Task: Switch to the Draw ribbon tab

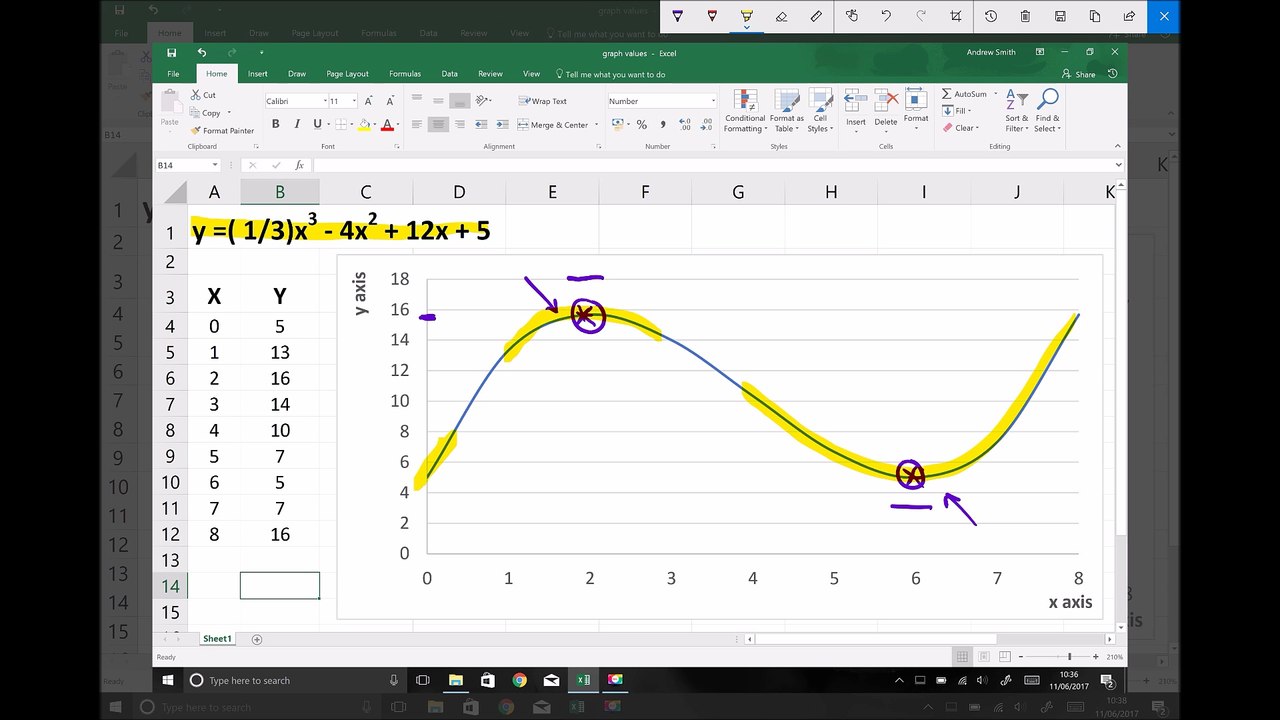Action: click(297, 74)
